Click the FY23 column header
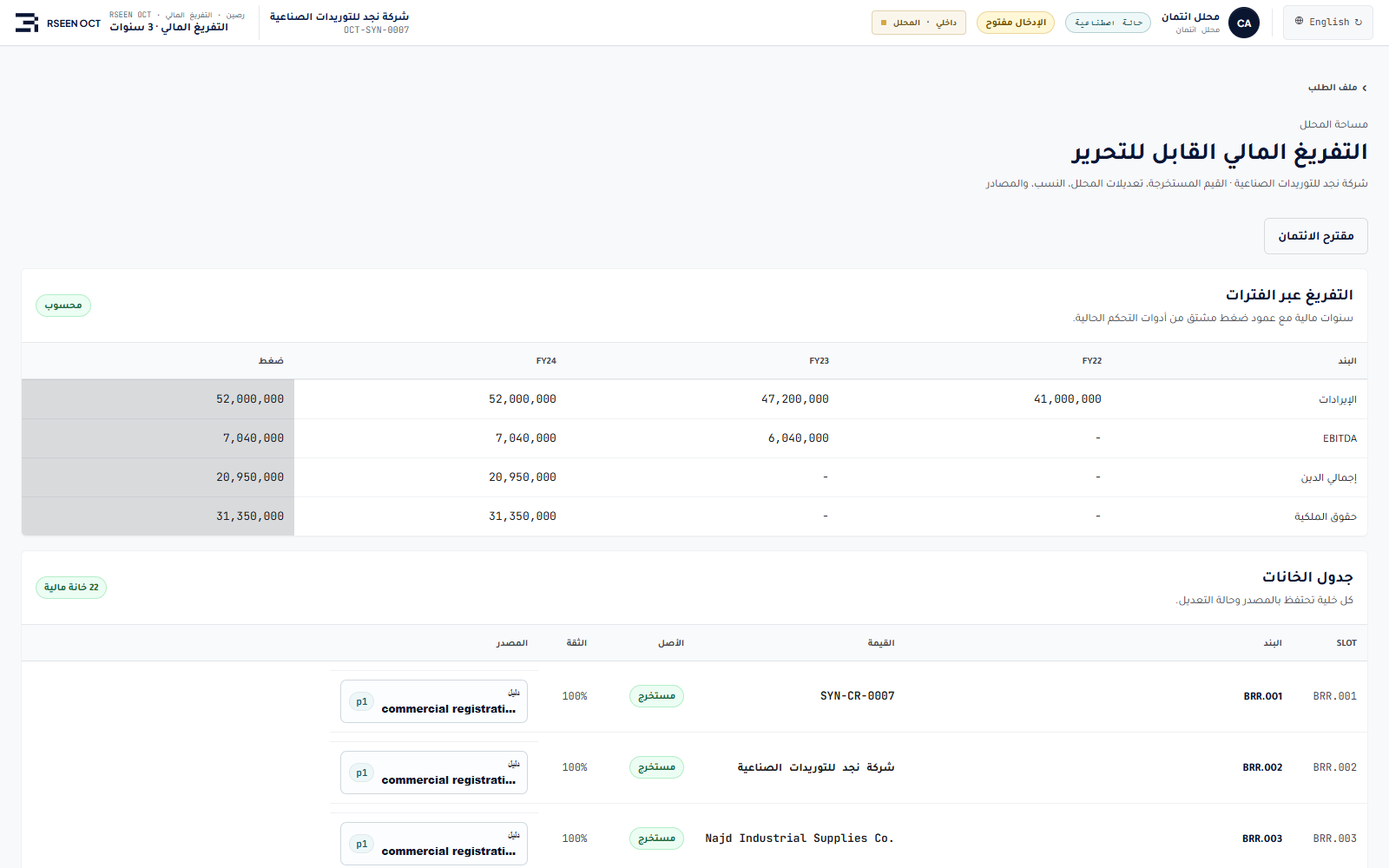This screenshot has width=1389, height=868. tap(819, 361)
